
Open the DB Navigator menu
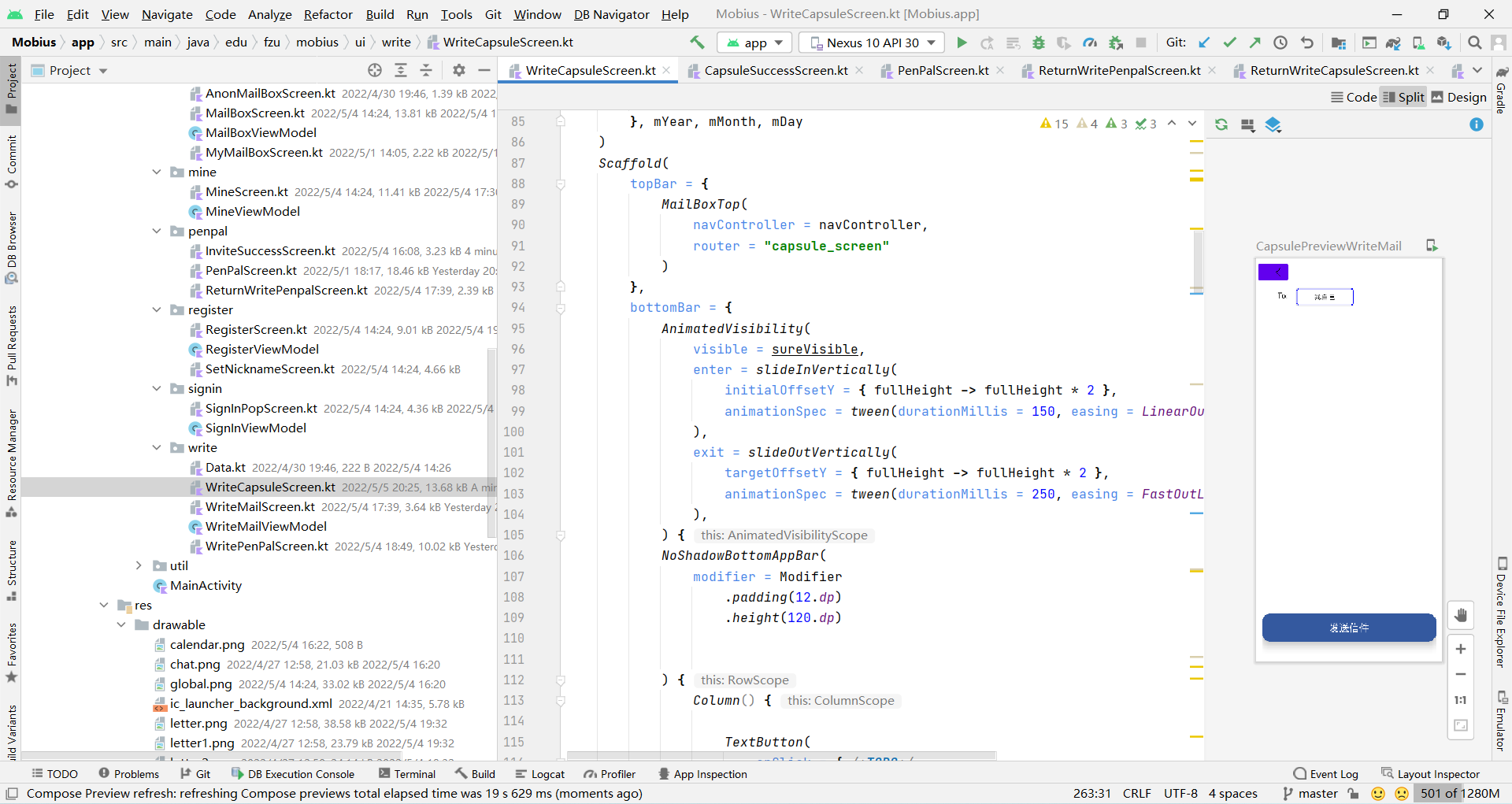tap(612, 14)
